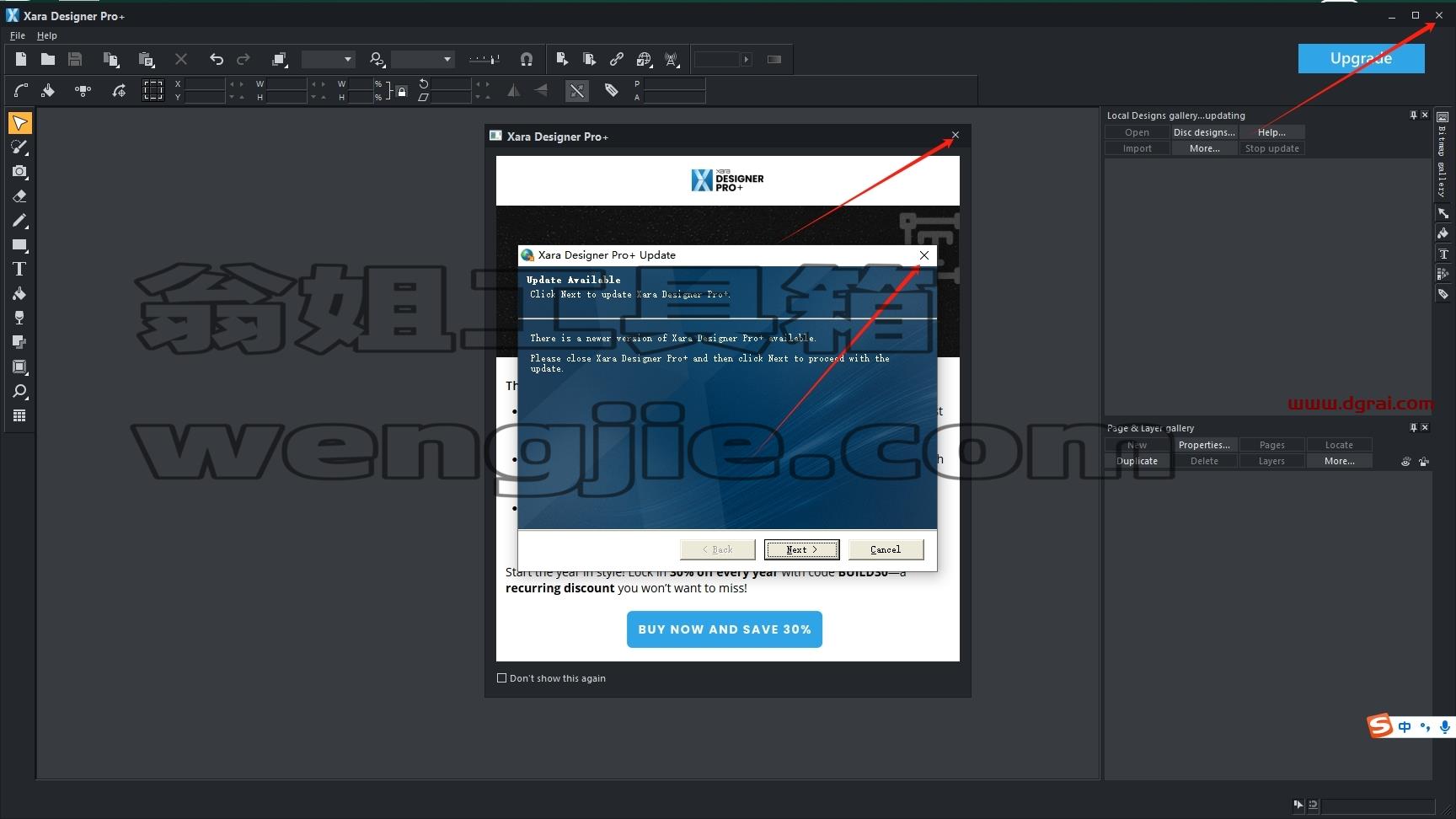Image resolution: width=1456 pixels, height=819 pixels.
Task: Click the grid table tool icon
Action: (19, 415)
